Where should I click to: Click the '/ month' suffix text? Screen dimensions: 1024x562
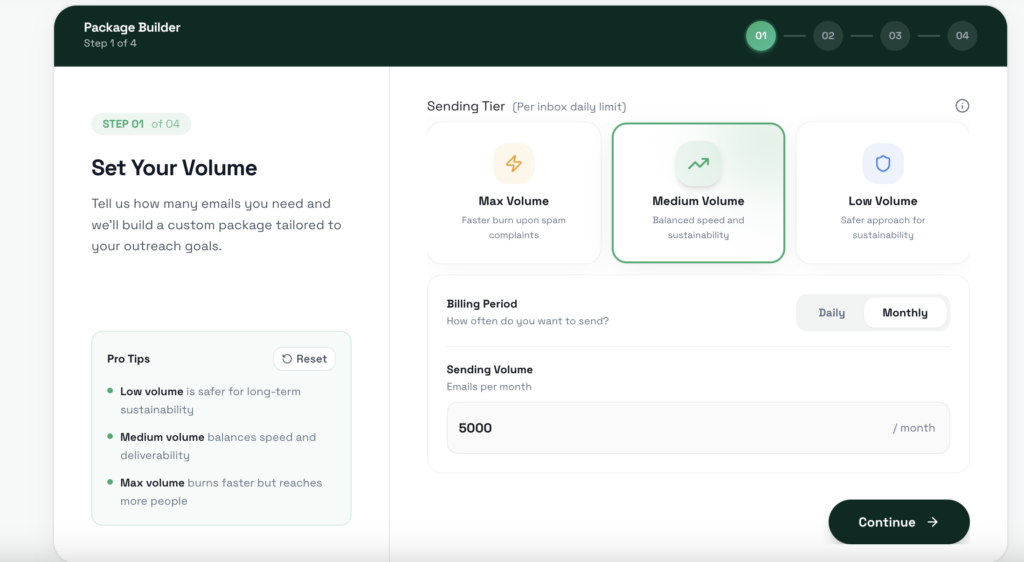[x=914, y=428]
